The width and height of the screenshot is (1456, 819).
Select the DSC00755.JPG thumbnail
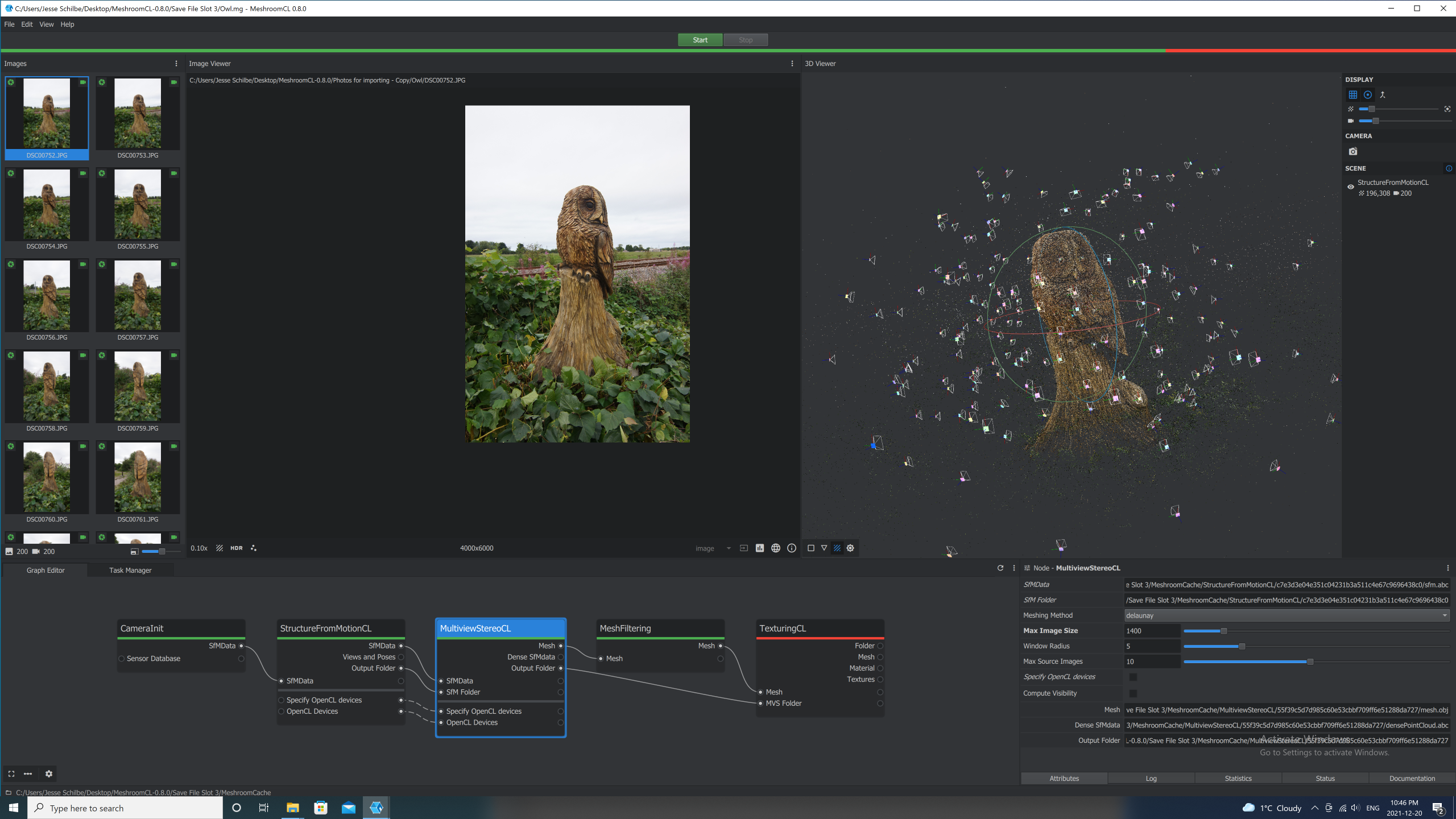[138, 209]
